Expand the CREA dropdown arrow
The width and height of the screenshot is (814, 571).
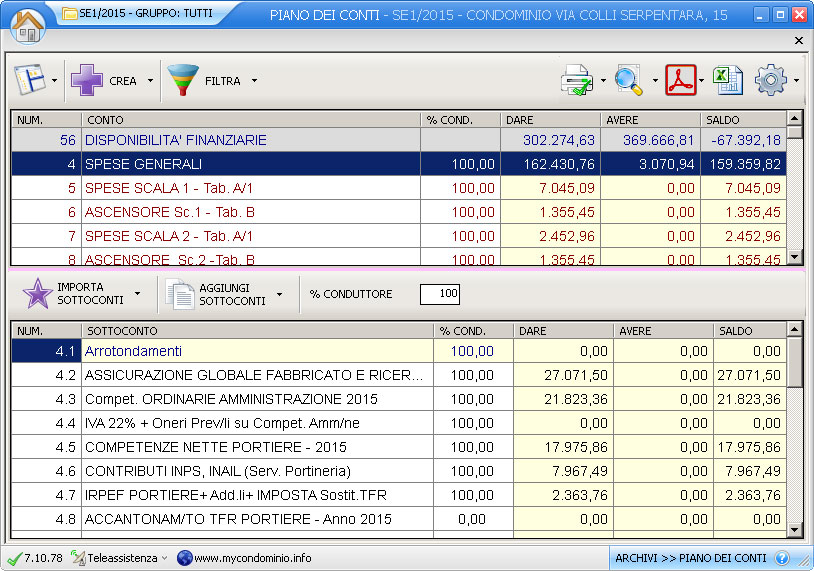(150, 81)
